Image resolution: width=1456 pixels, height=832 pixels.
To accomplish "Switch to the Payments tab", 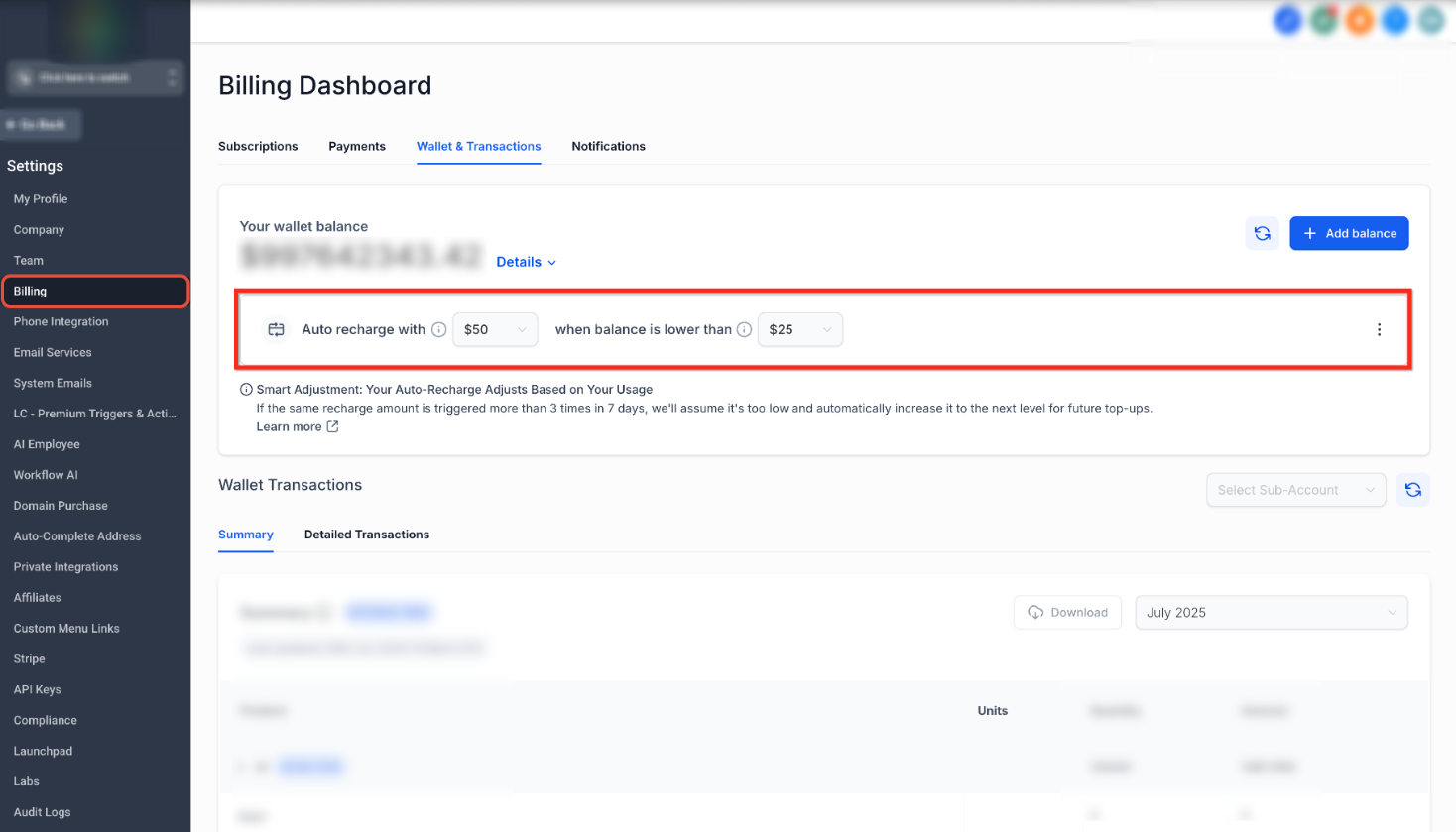I will click(x=357, y=146).
